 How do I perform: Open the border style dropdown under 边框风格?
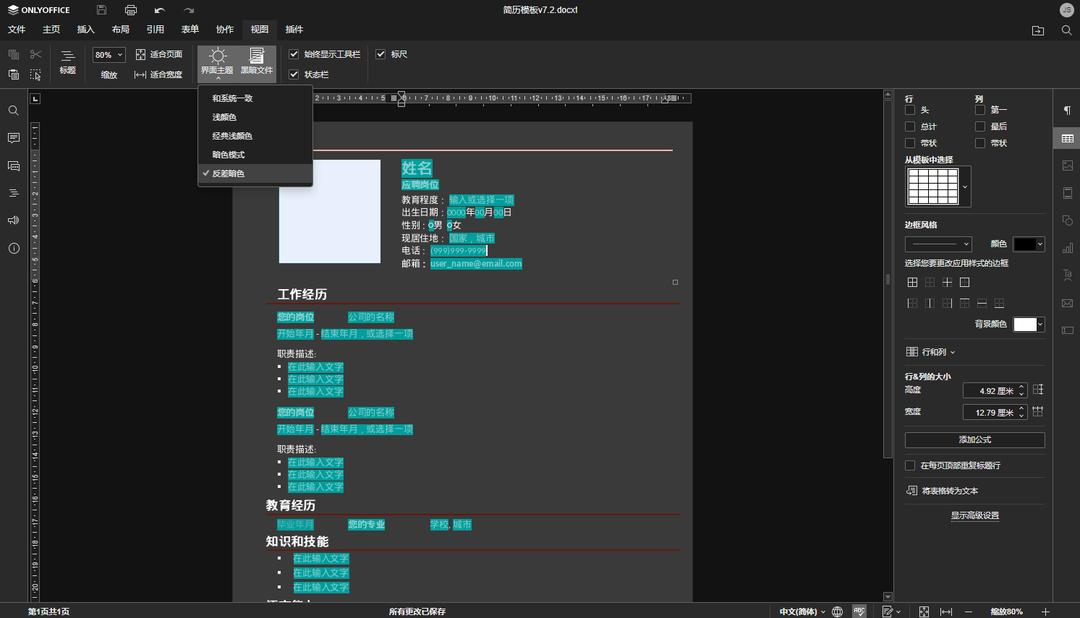[937, 243]
